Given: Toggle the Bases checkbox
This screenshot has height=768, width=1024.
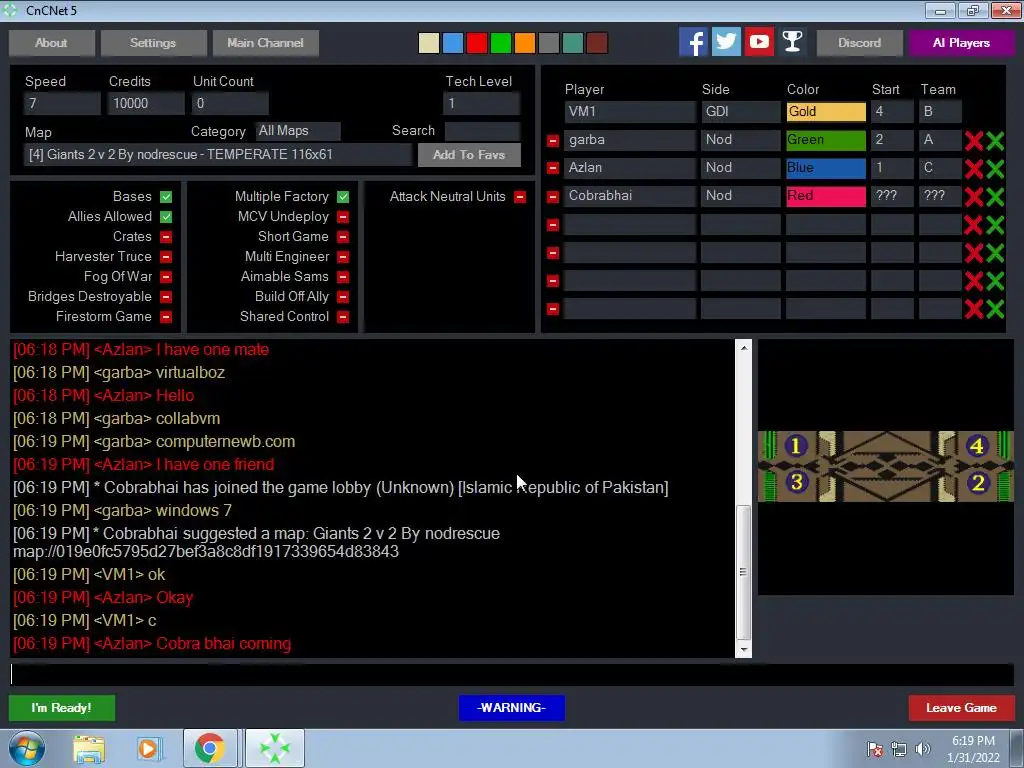Looking at the screenshot, I should [166, 197].
